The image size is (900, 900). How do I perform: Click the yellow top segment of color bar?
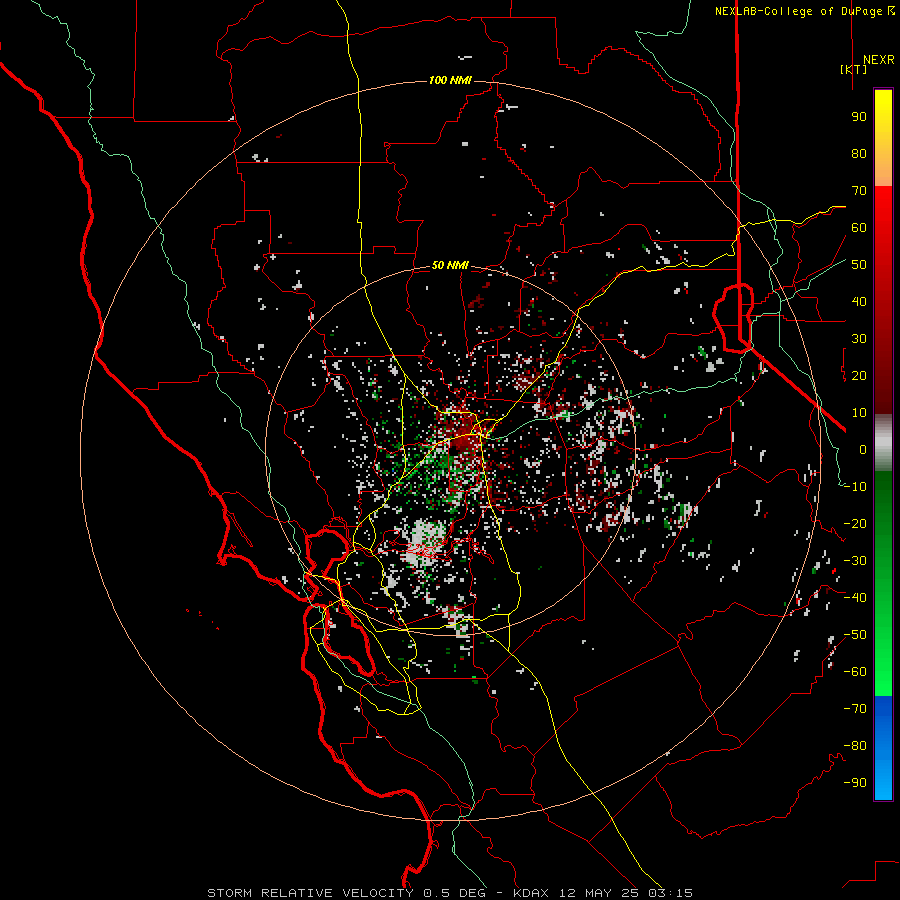(x=883, y=138)
